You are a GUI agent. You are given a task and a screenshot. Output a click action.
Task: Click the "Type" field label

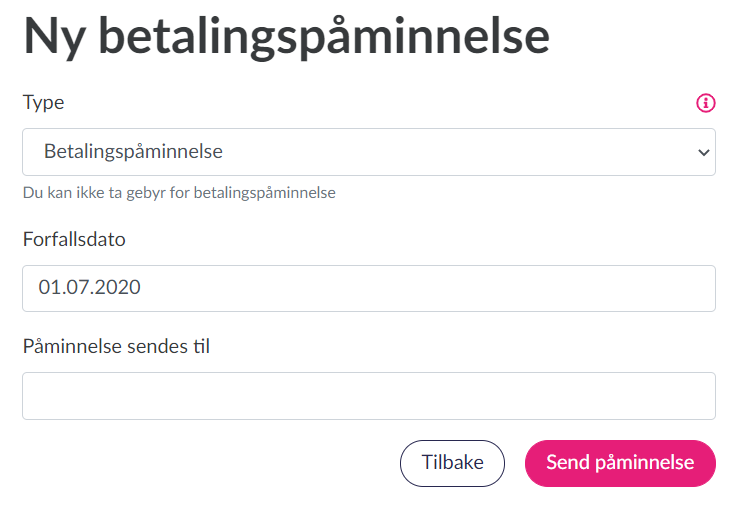[x=43, y=102]
